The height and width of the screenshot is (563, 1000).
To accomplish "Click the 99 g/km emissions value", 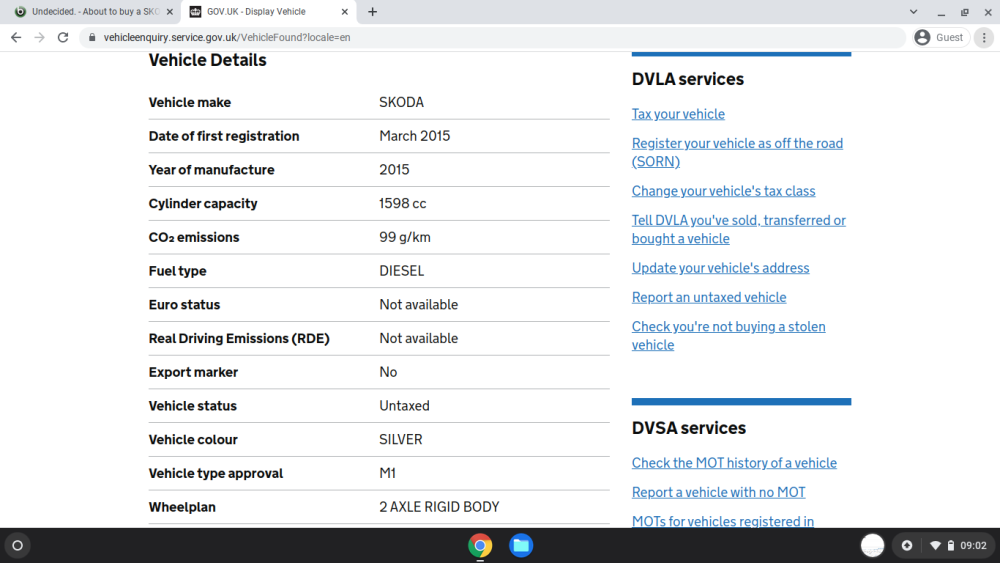I will (405, 238).
